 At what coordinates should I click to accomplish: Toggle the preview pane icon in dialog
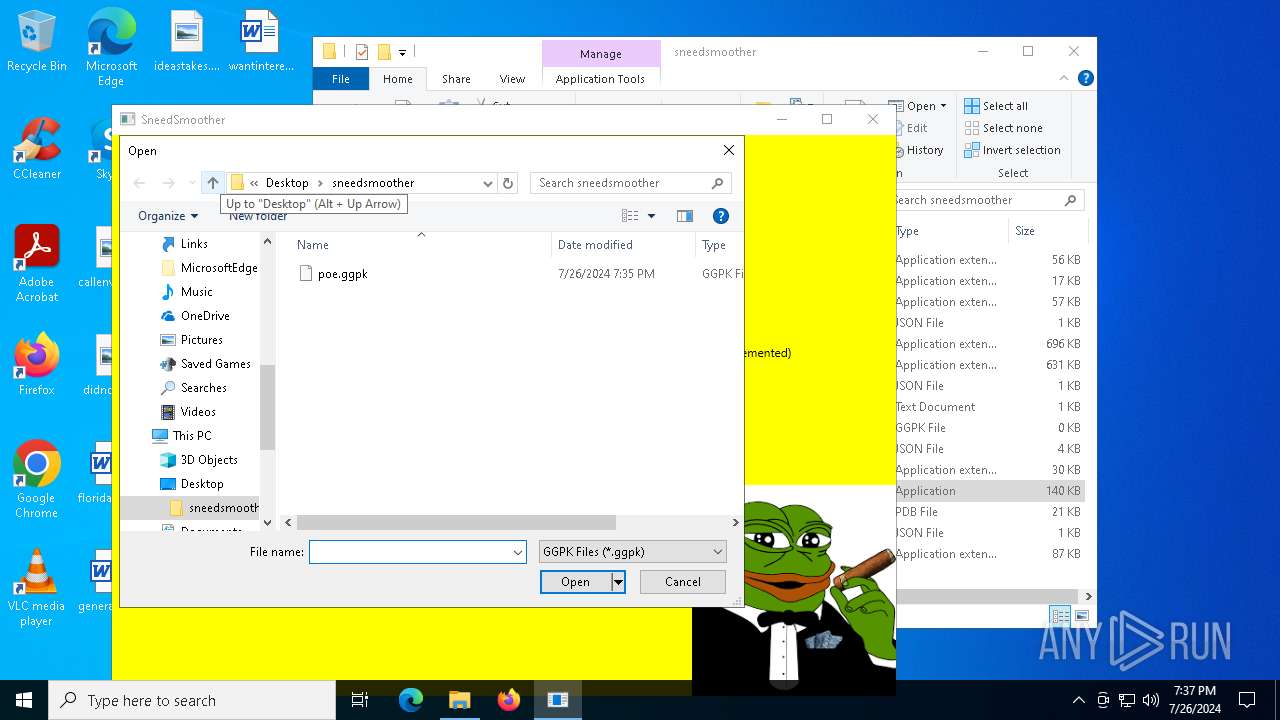click(x=684, y=216)
